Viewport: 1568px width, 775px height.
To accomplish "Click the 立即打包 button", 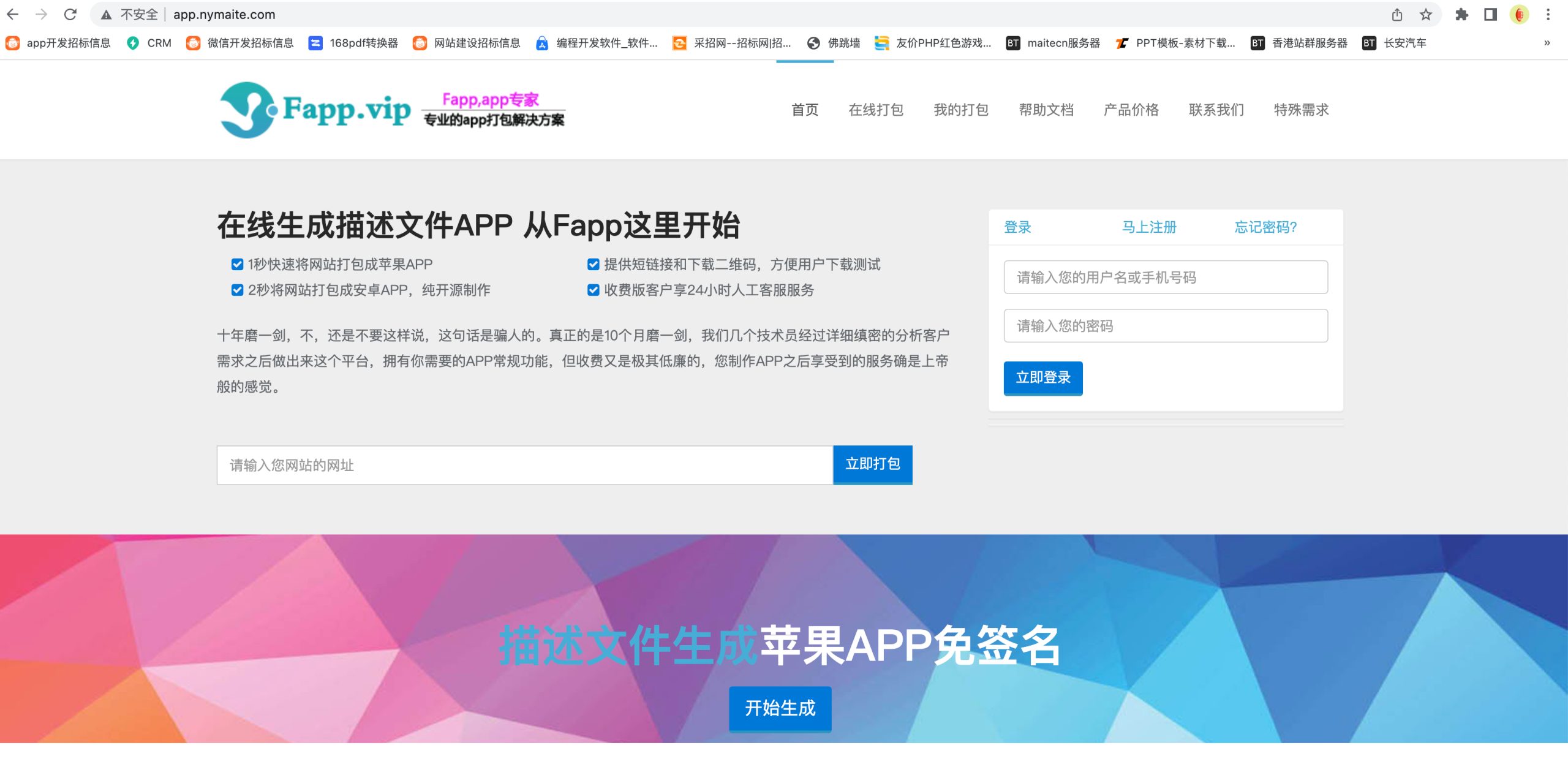I will point(873,464).
